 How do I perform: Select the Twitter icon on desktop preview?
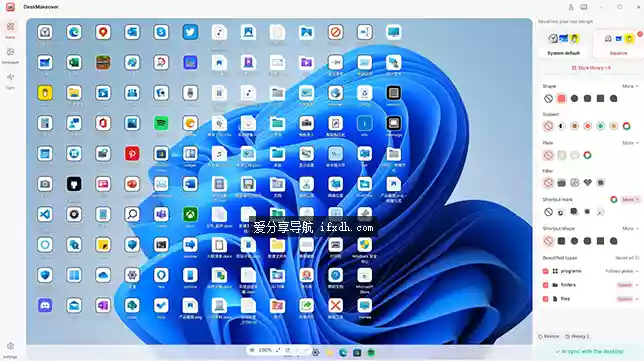pos(190,32)
